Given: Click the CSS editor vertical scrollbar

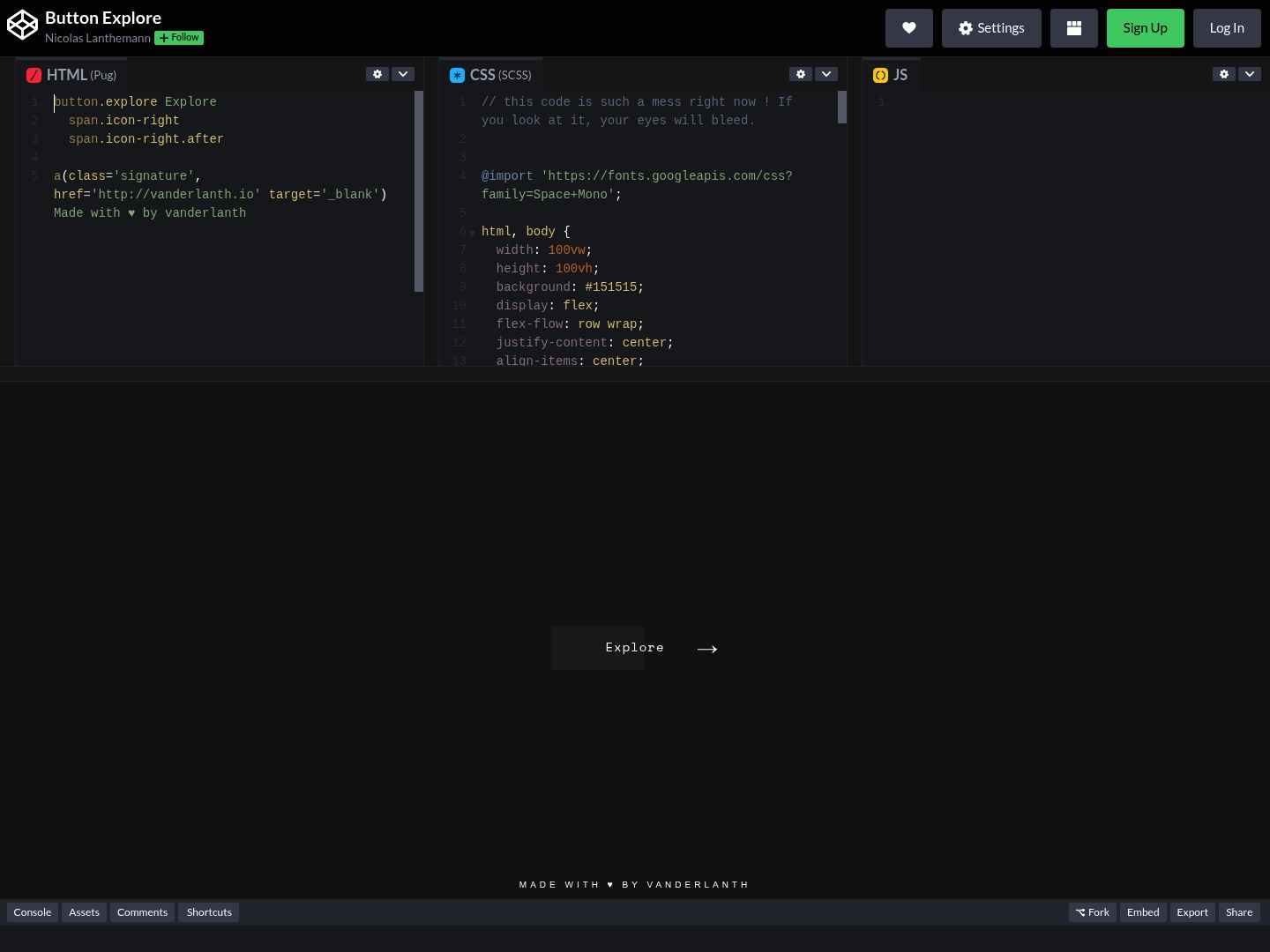Looking at the screenshot, I should (x=842, y=107).
